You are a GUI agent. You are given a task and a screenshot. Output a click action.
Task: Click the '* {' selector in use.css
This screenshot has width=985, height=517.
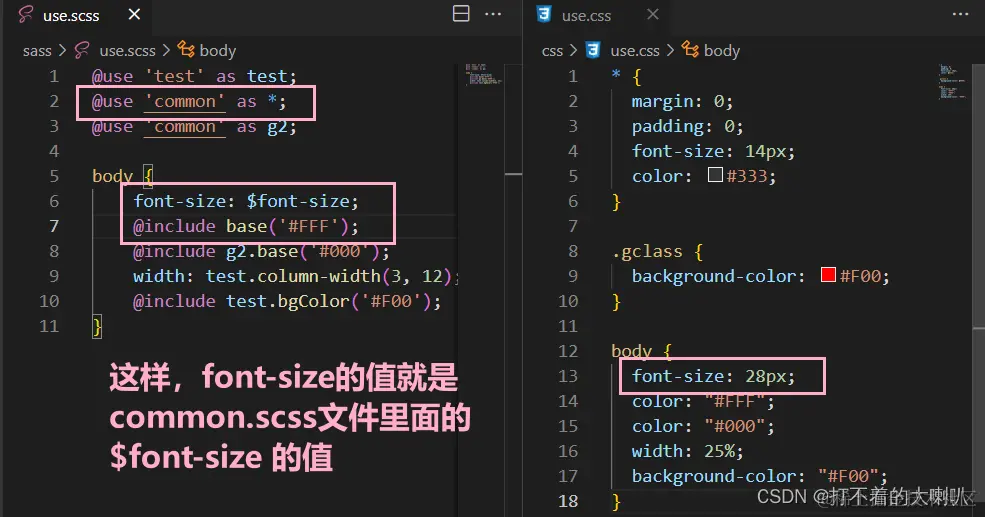(627, 77)
